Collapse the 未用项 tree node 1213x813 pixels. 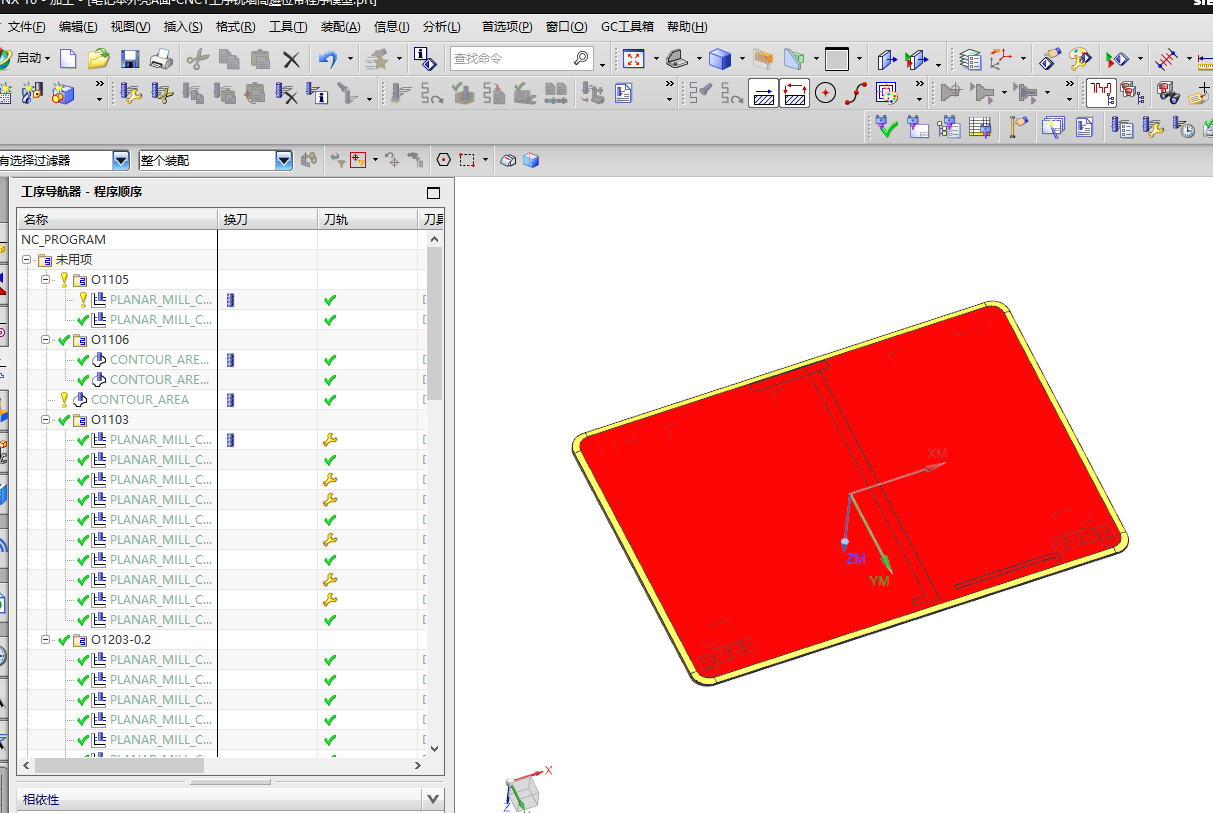pos(27,260)
